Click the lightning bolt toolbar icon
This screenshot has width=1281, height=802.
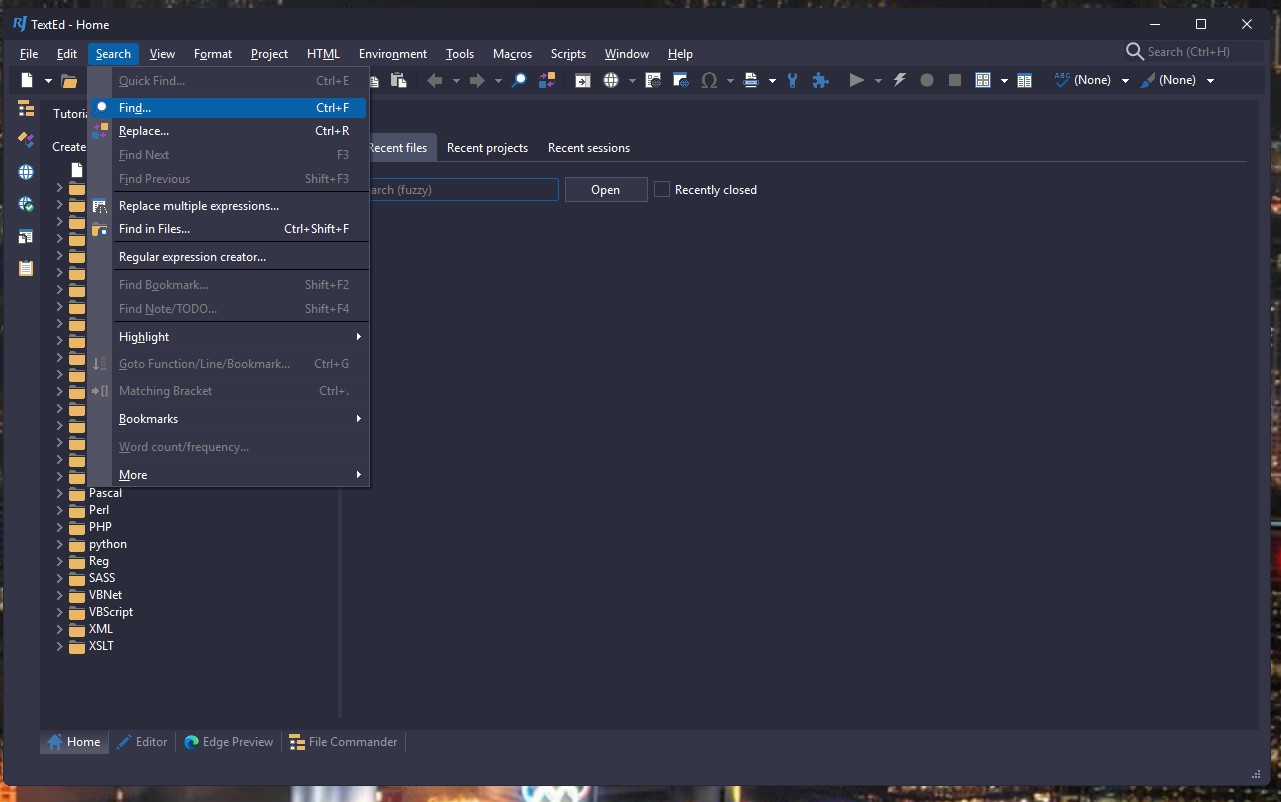(899, 81)
